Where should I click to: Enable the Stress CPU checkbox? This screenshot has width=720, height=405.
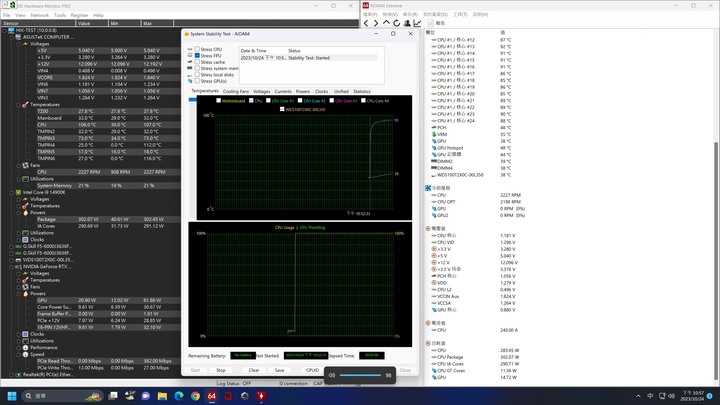[x=197, y=49]
